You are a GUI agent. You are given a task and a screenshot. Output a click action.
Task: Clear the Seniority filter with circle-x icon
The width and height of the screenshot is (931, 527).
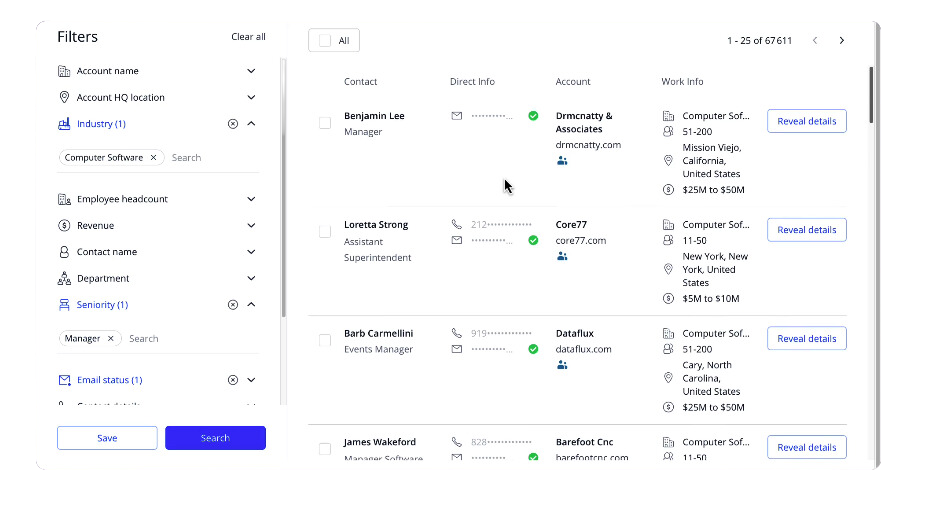point(233,305)
